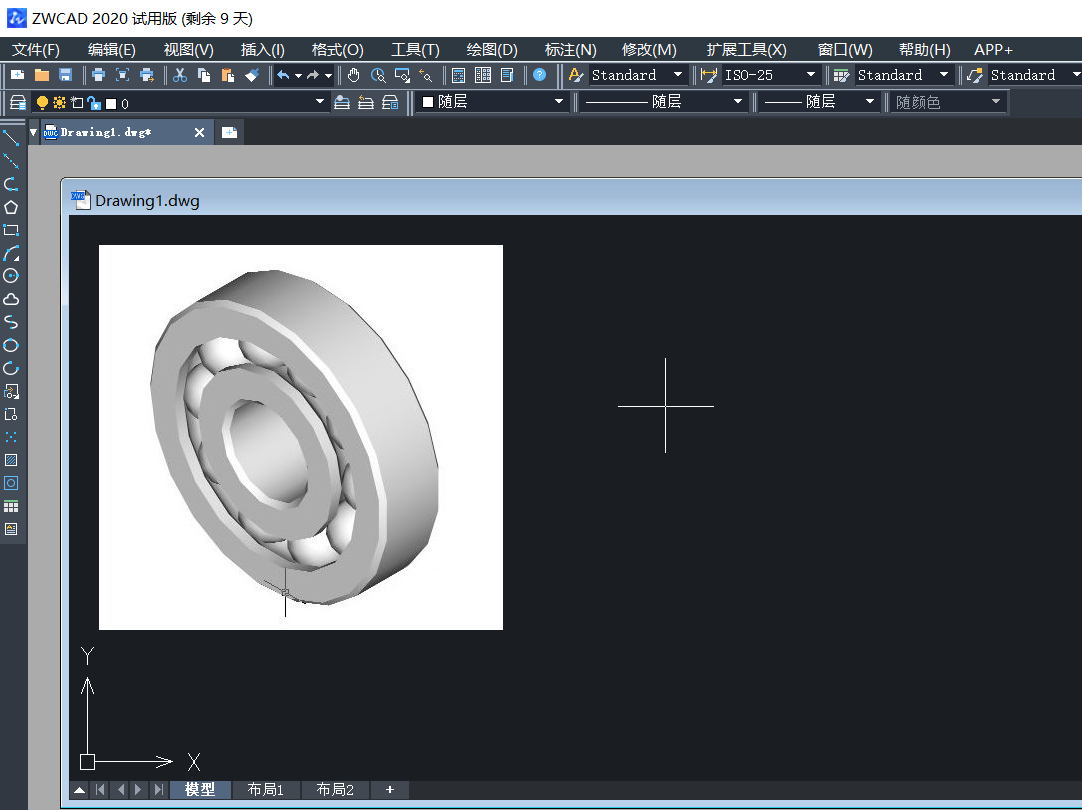Select the Polygon drawing tool
The height and width of the screenshot is (810, 1082).
[11, 206]
